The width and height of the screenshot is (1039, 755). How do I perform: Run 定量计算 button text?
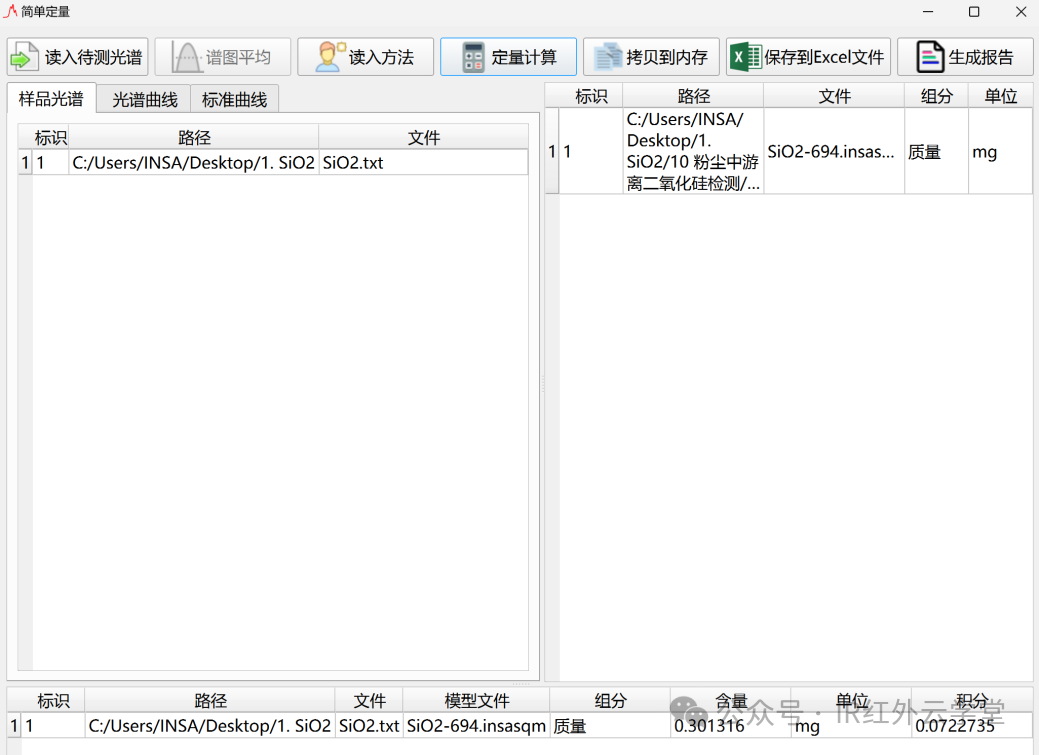[x=523, y=58]
